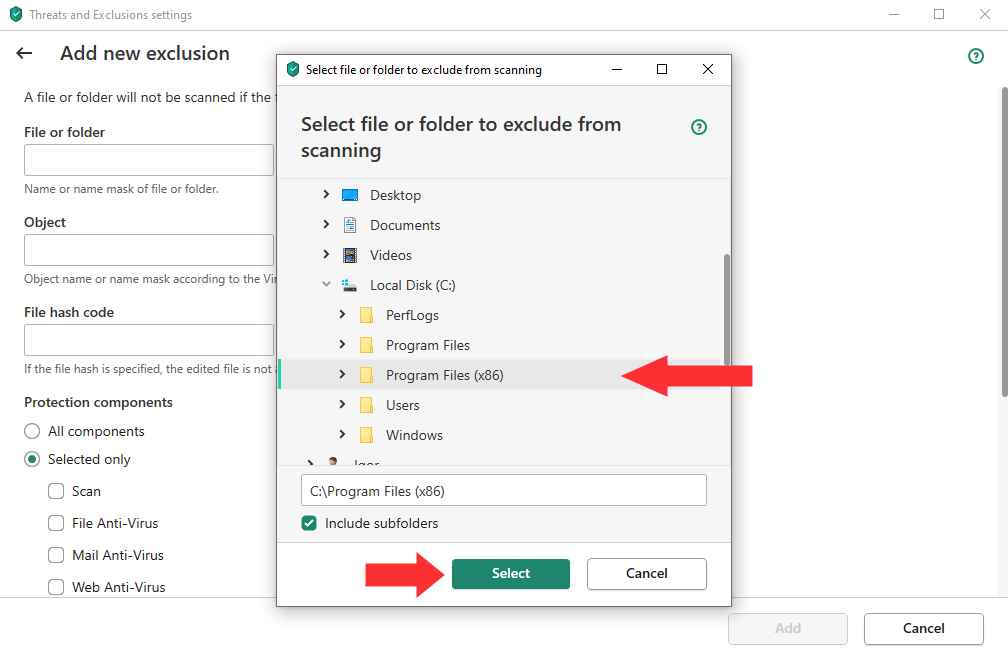Click the File hash code input field
Image resolution: width=1008 pixels, height=661 pixels.
[149, 340]
